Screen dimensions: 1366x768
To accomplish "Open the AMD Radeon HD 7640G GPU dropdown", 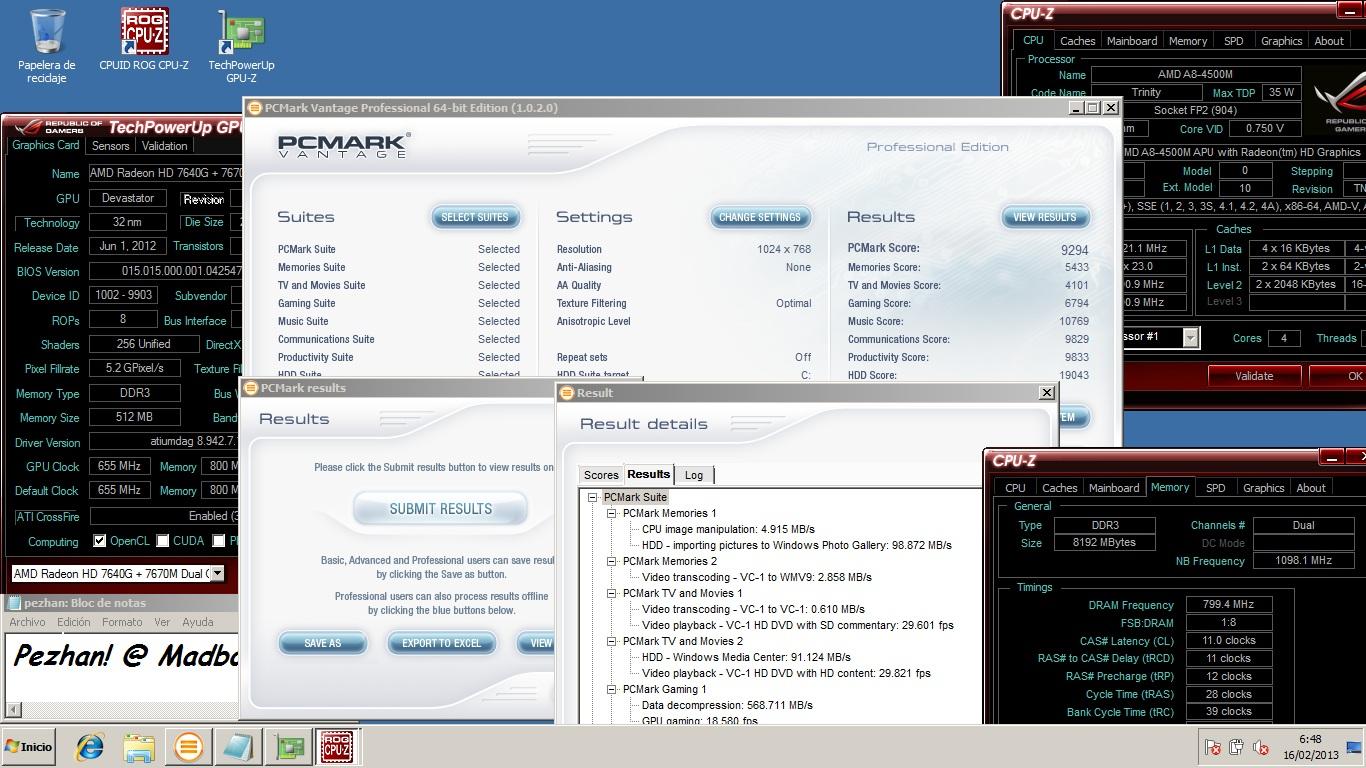I will point(217,574).
